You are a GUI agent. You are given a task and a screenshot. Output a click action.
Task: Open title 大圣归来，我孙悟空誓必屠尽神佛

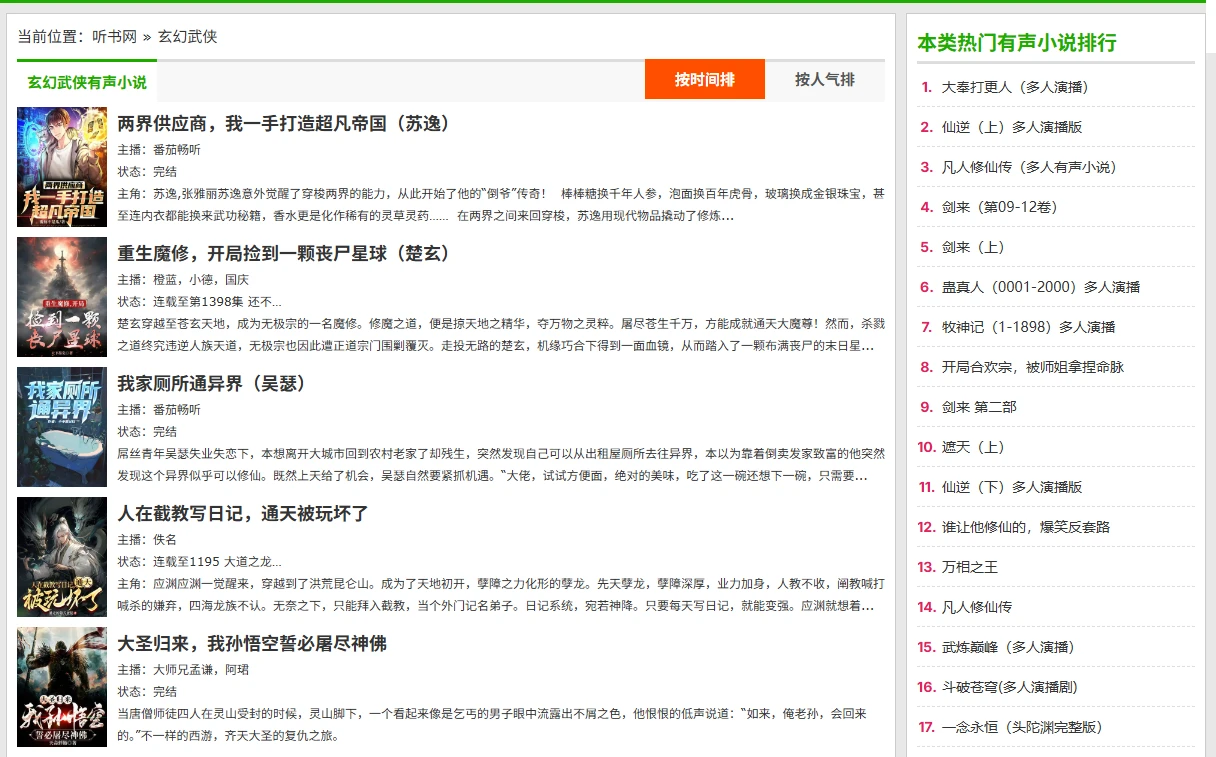tap(252, 644)
